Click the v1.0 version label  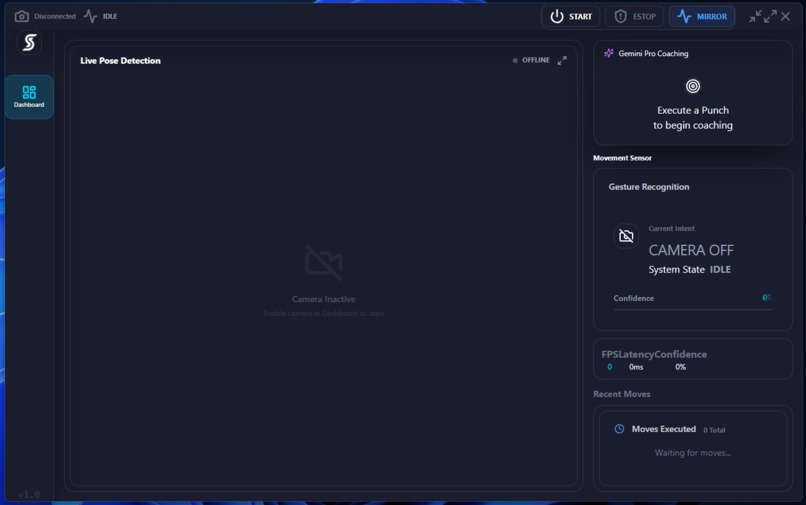click(29, 495)
